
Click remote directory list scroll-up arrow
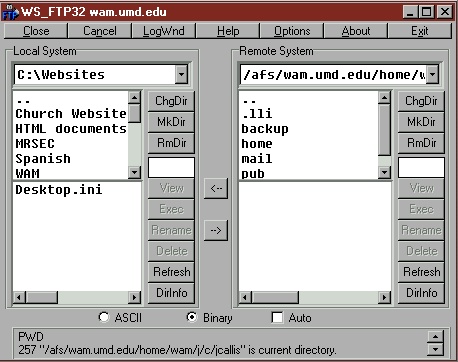click(384, 97)
